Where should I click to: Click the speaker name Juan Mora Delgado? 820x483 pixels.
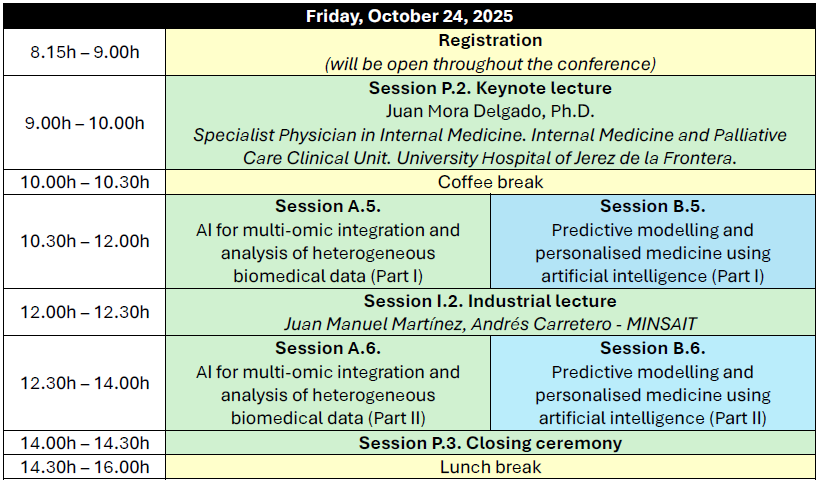pyautogui.click(x=490, y=111)
